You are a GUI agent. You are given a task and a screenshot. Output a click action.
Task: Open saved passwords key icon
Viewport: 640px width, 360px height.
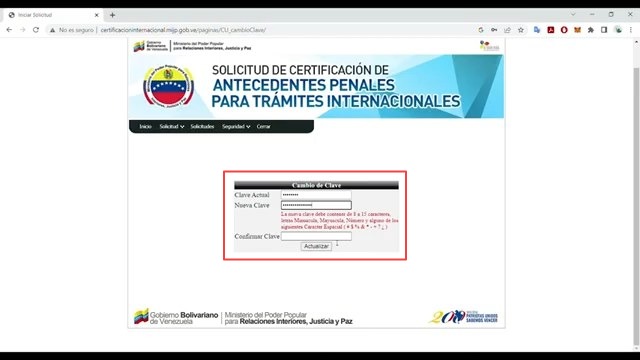tap(494, 30)
